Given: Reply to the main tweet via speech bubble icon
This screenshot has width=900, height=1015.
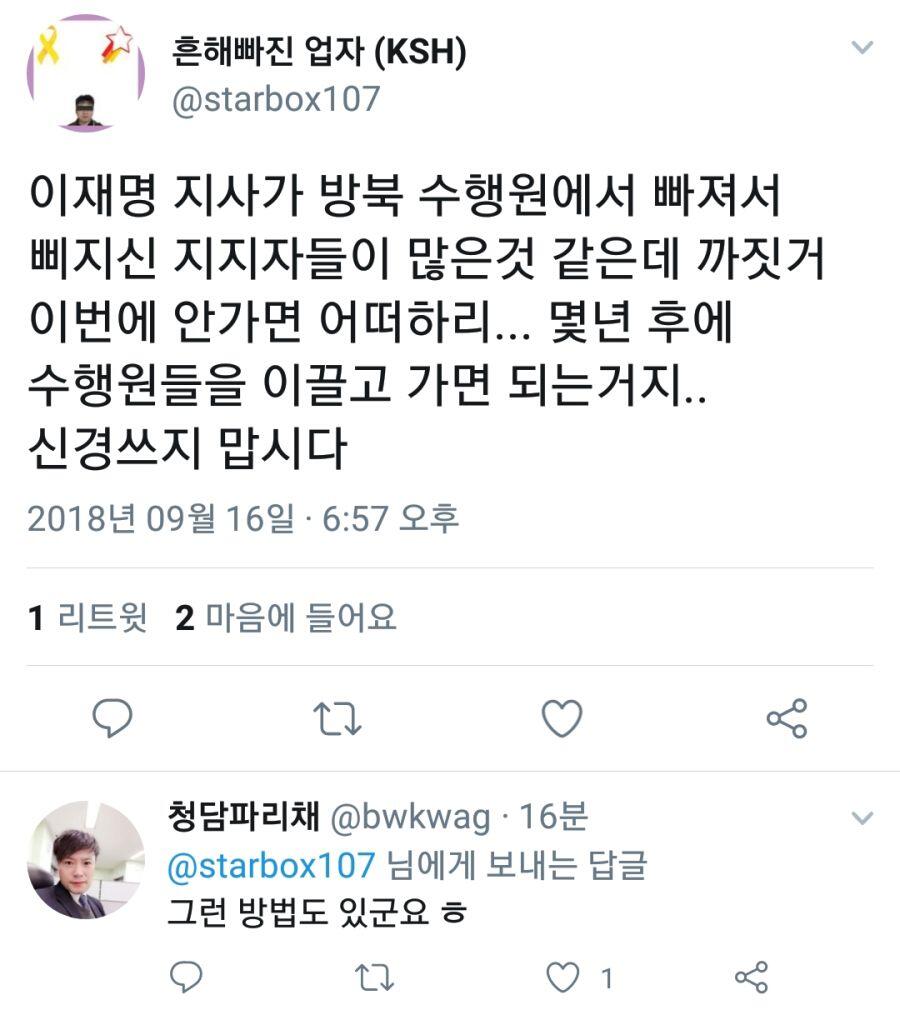Looking at the screenshot, I should click(x=113, y=718).
